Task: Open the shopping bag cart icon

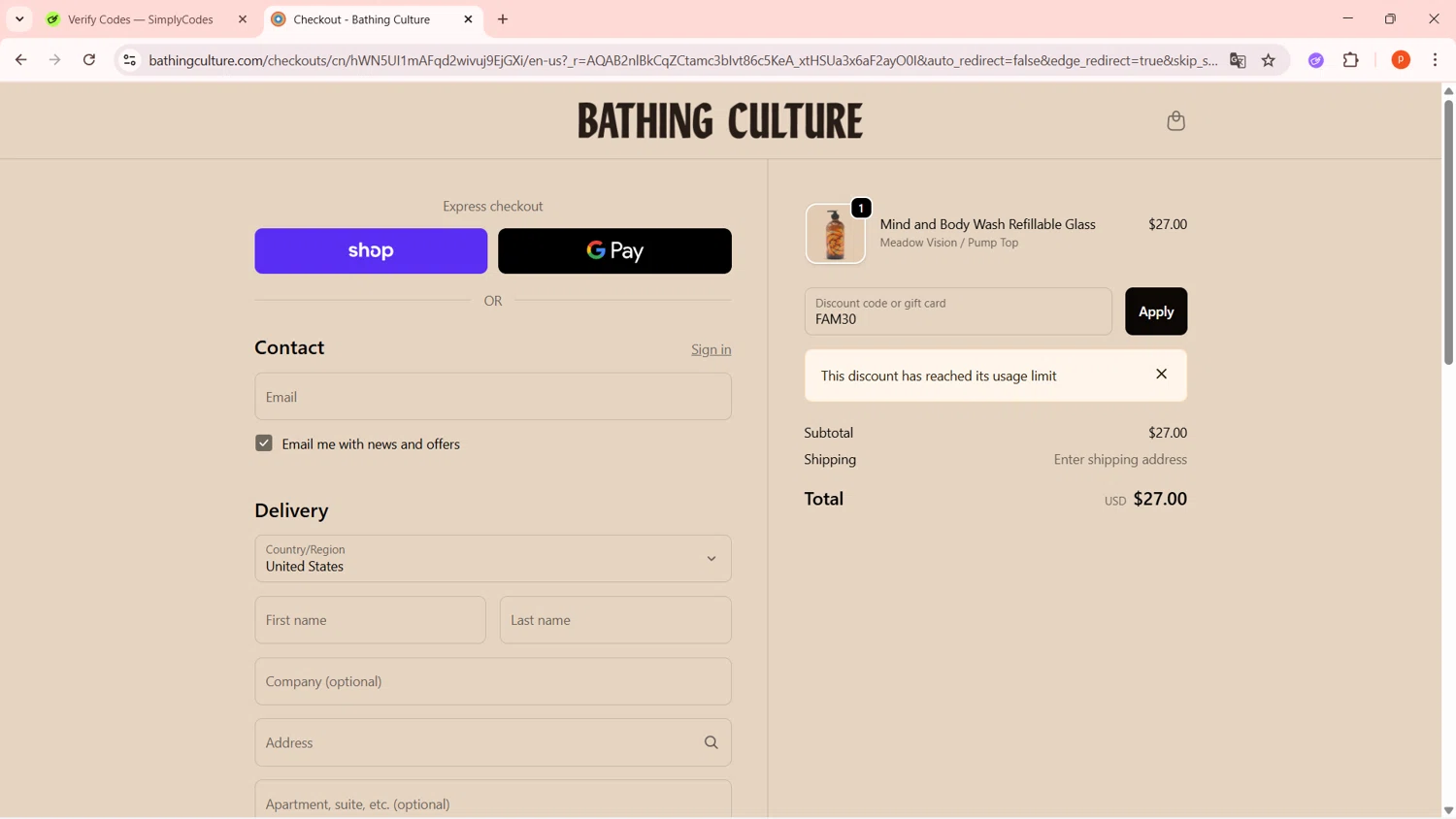Action: pyautogui.click(x=1175, y=121)
